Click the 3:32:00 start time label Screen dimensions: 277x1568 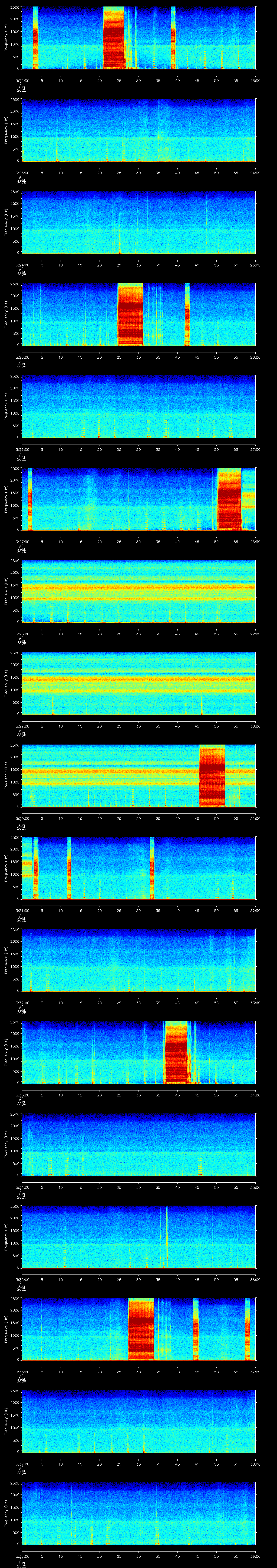pos(22,1003)
